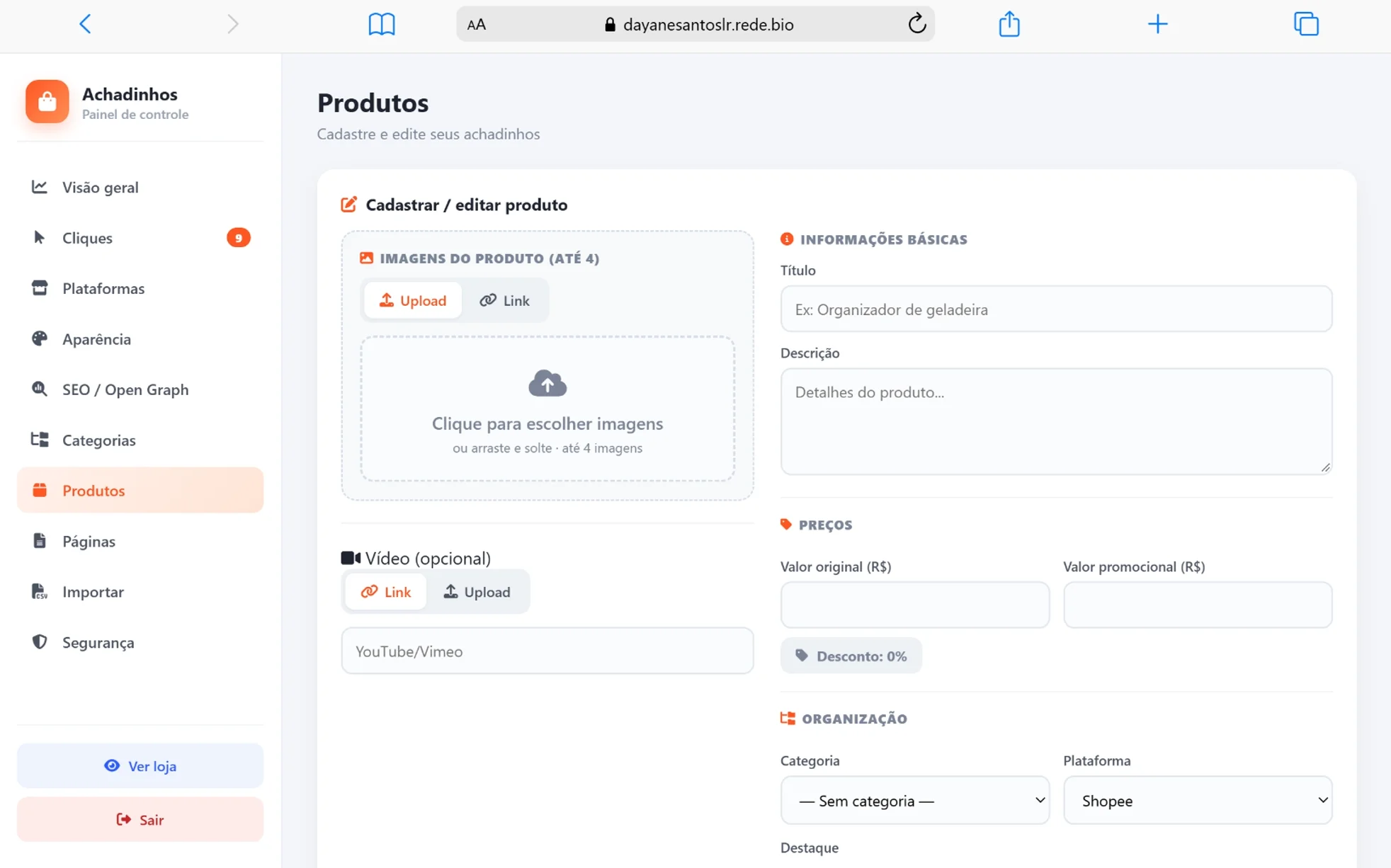The height and width of the screenshot is (868, 1391).
Task: Click the CSV file icon beside Importar
Action: coord(40,591)
